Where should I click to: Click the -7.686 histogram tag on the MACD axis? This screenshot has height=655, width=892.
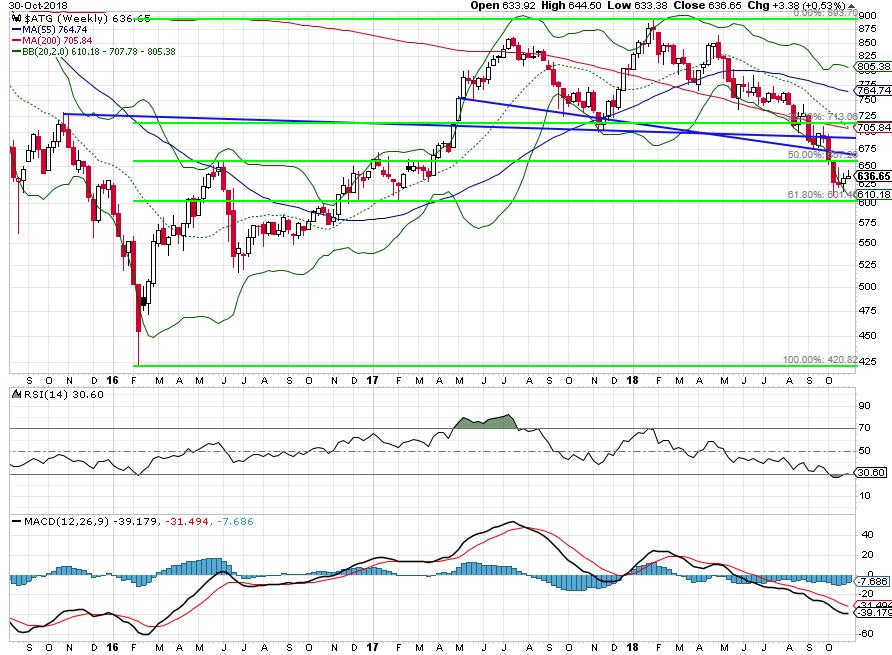tap(872, 581)
